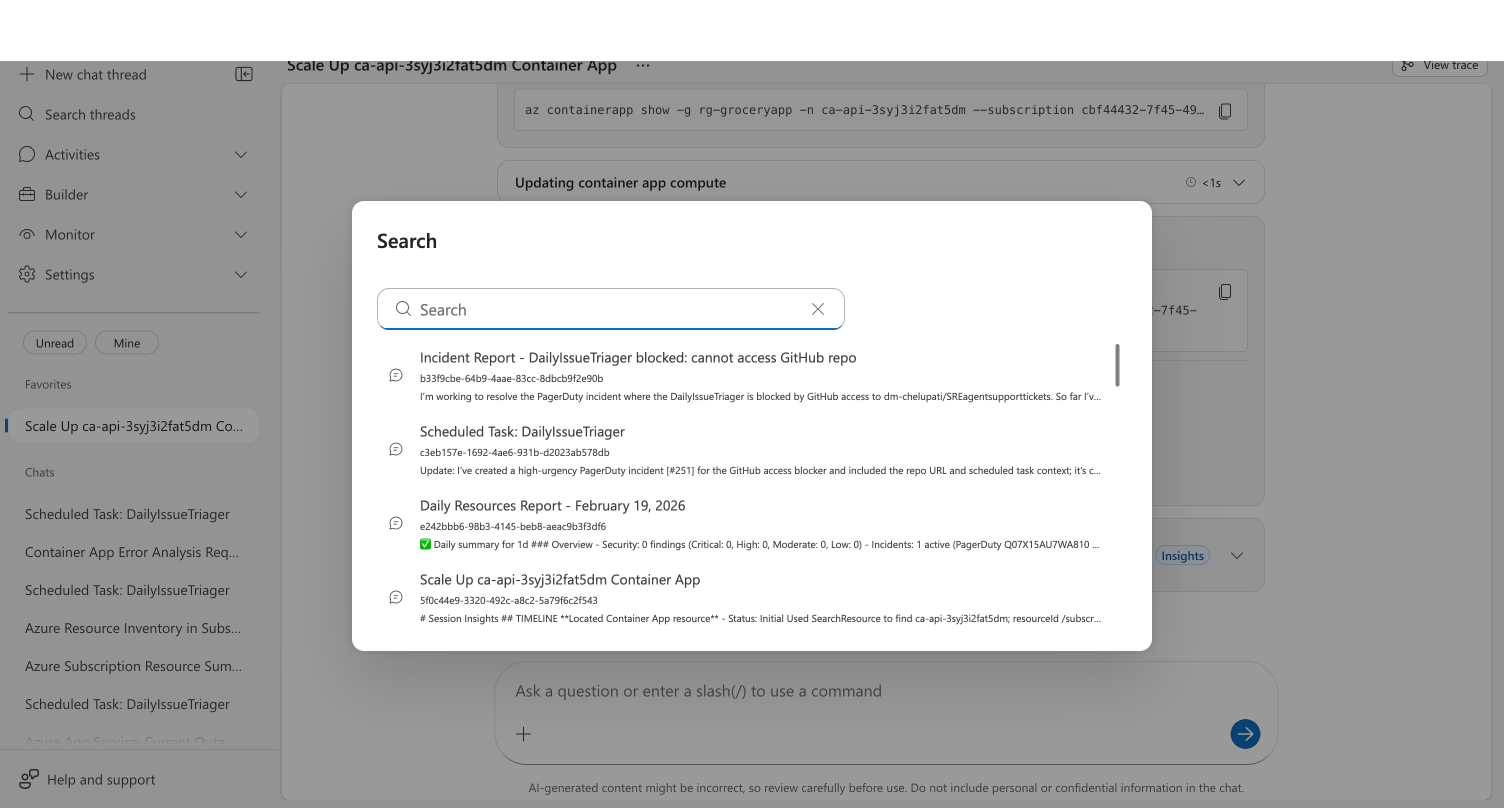
Task: Copy the az containerapp show command
Action: [1225, 110]
